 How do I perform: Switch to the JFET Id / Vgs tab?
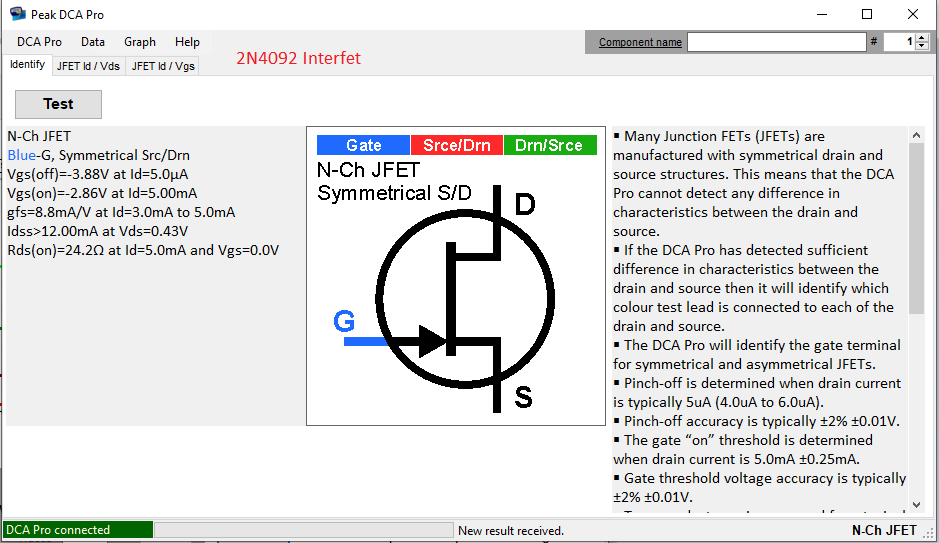click(x=163, y=66)
